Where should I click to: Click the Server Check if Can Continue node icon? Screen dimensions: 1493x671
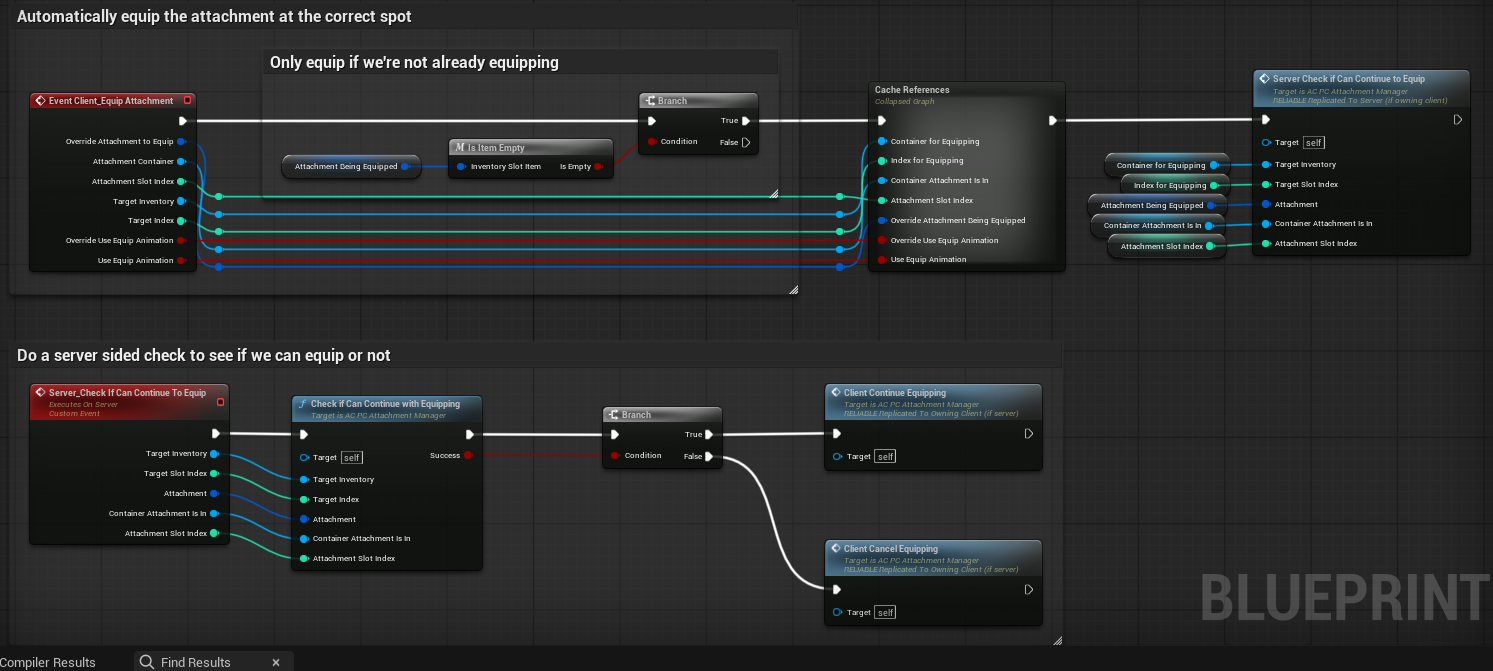pos(1264,79)
